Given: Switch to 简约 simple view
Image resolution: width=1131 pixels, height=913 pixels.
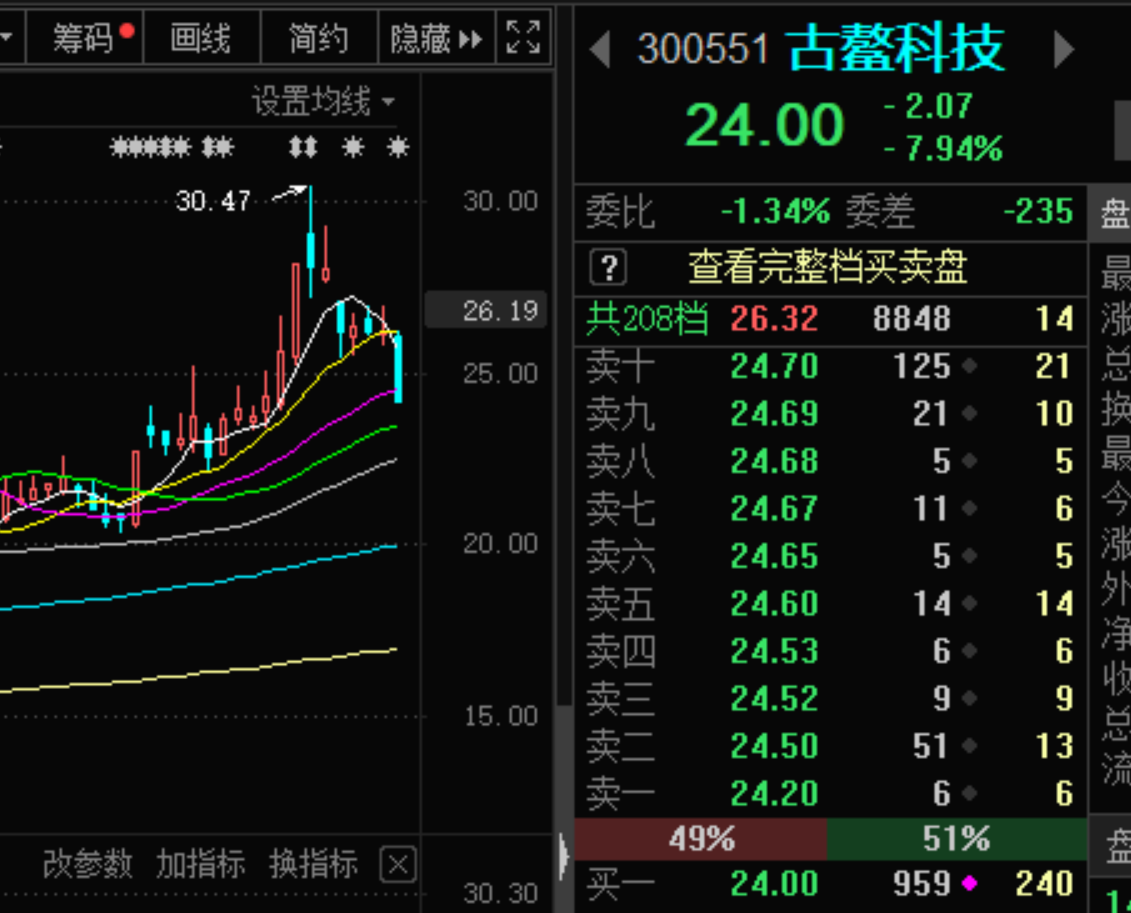Looking at the screenshot, I should click(319, 38).
